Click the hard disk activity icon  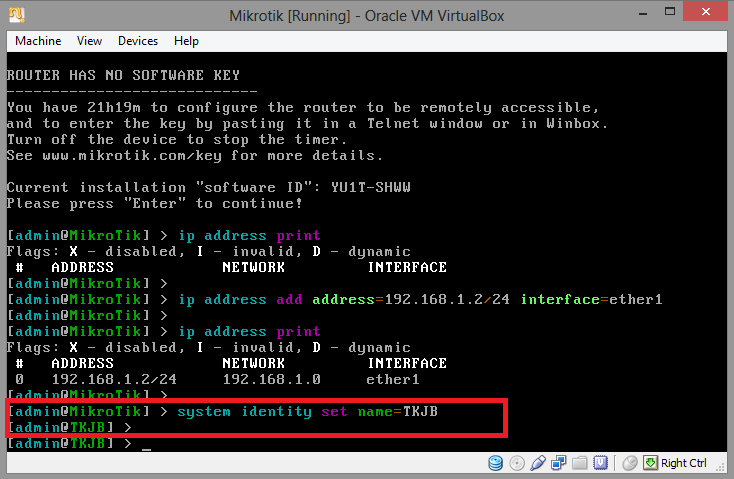tap(495, 463)
